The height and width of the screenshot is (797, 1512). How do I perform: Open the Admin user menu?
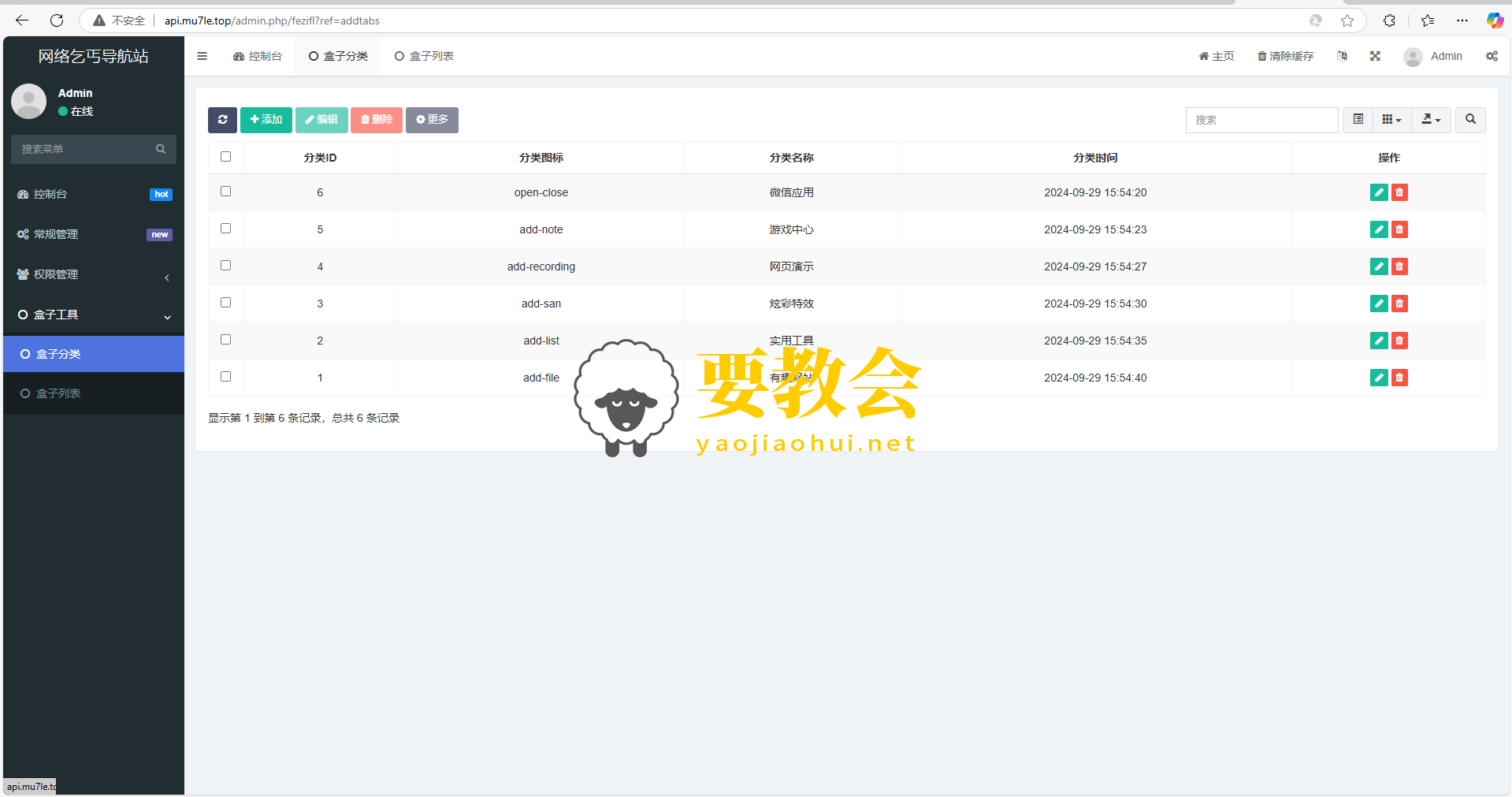click(1433, 56)
